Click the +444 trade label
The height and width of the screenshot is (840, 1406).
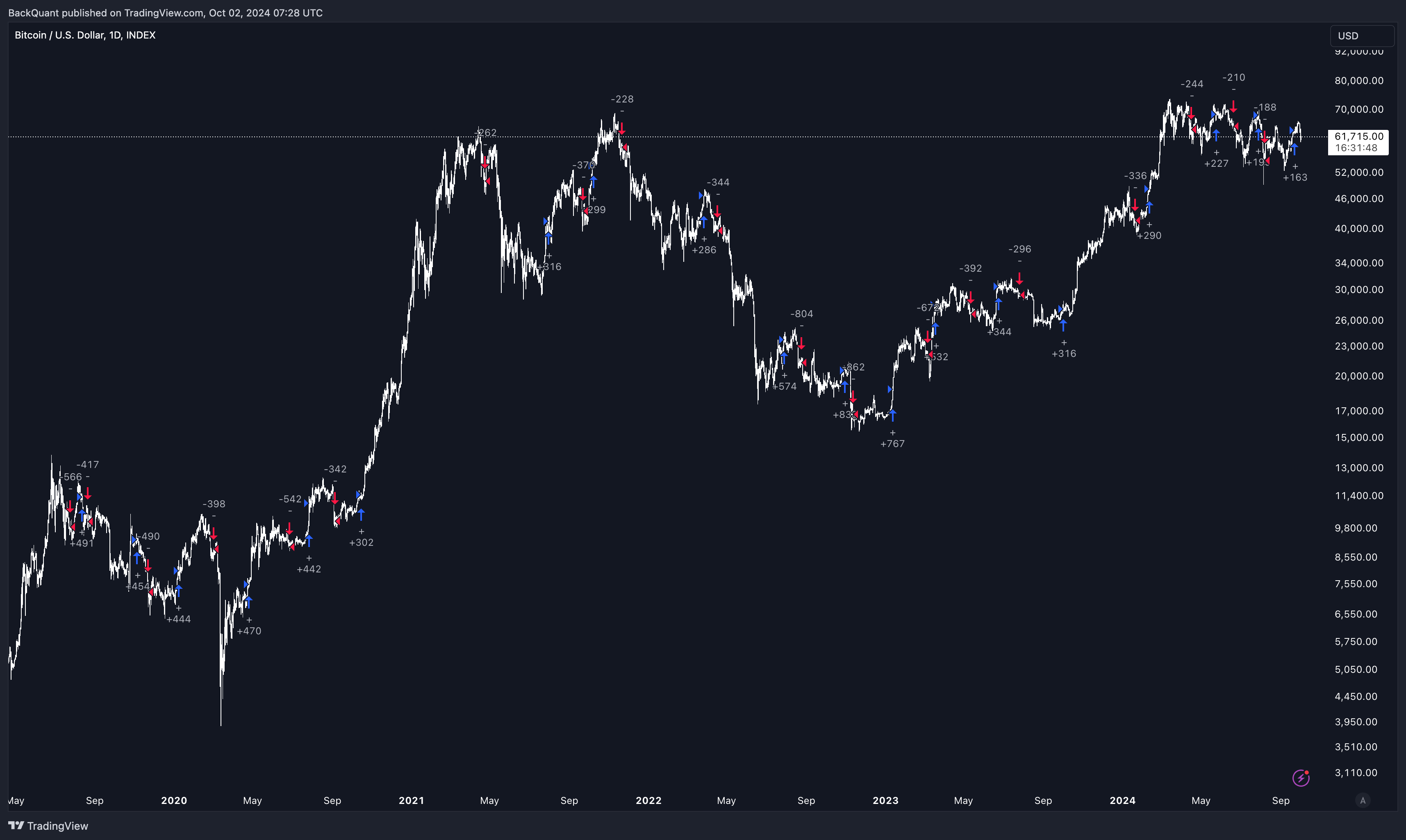[x=178, y=619]
